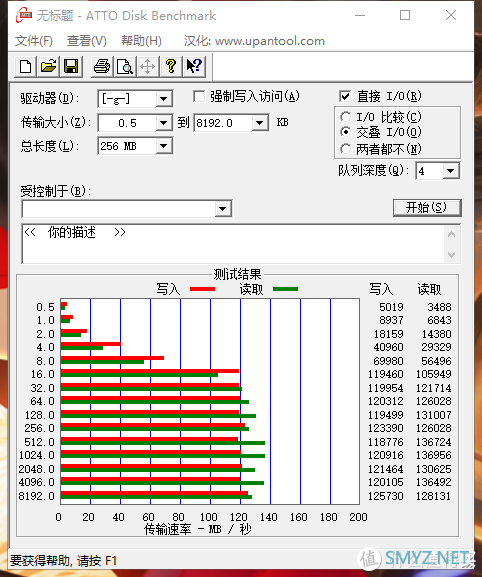Close the ATTO Disk Benchmark window
482x577 pixels.
[451, 15]
